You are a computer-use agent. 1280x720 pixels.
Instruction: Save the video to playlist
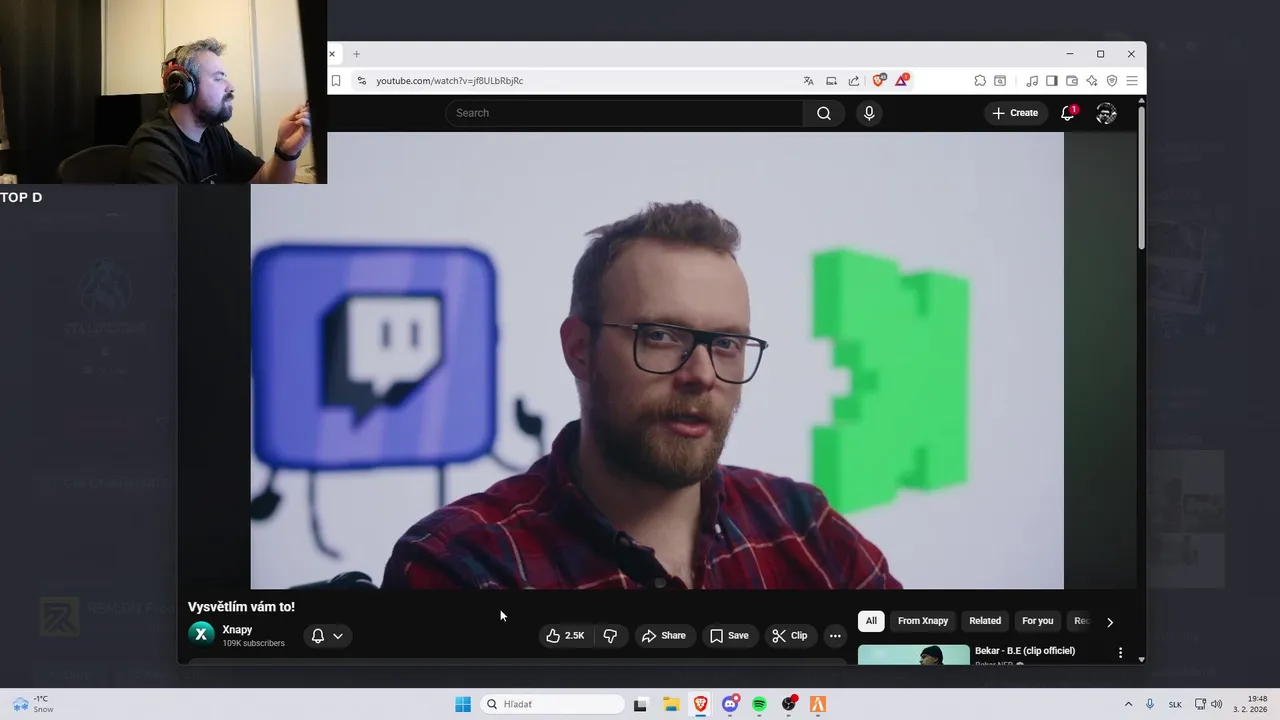tap(729, 635)
